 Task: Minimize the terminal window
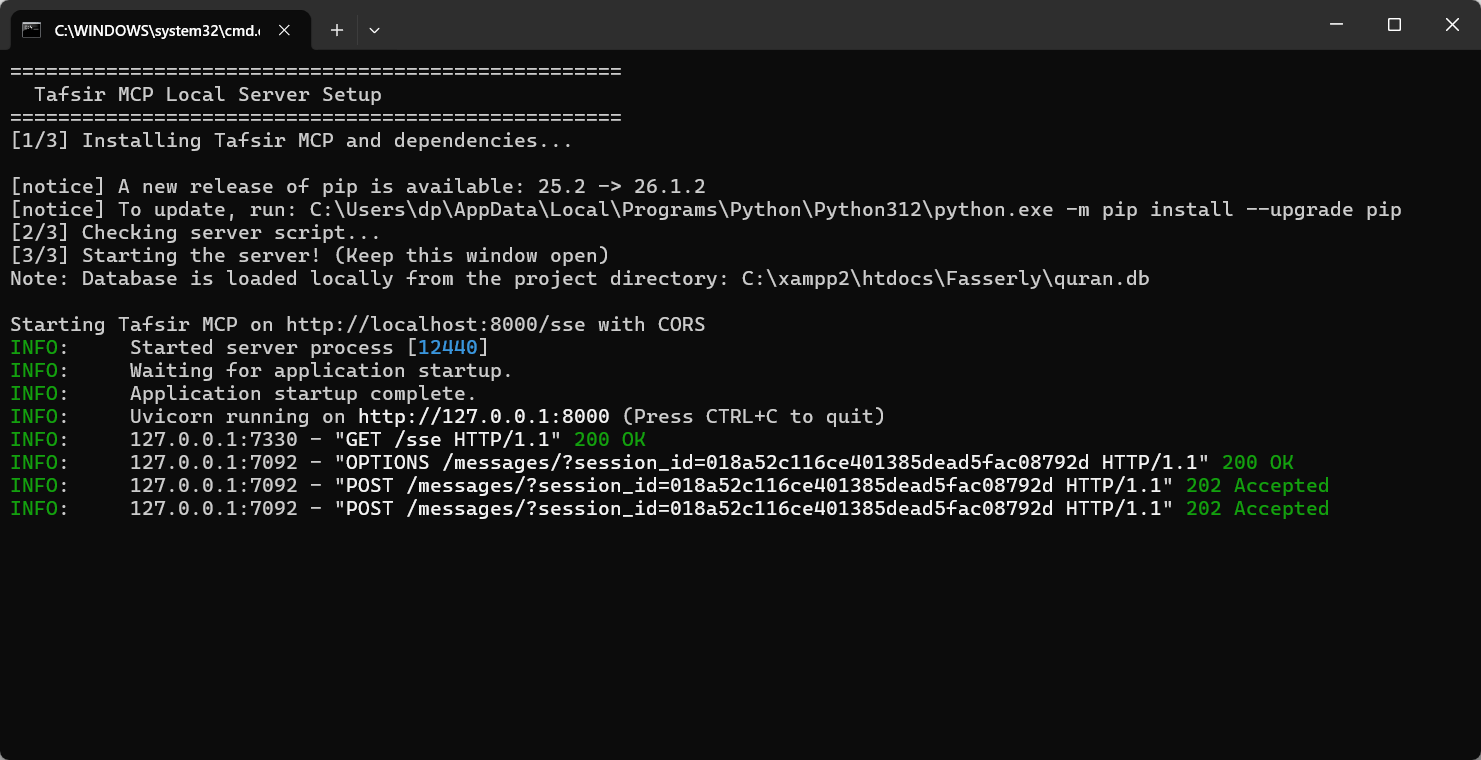coord(1335,25)
